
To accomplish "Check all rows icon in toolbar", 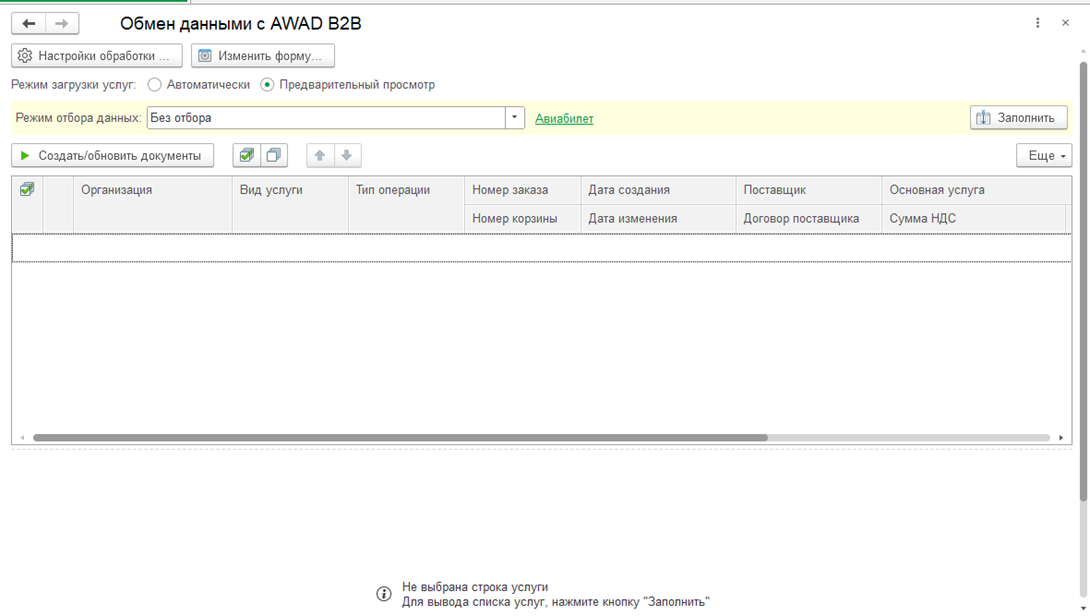I will tap(247, 156).
